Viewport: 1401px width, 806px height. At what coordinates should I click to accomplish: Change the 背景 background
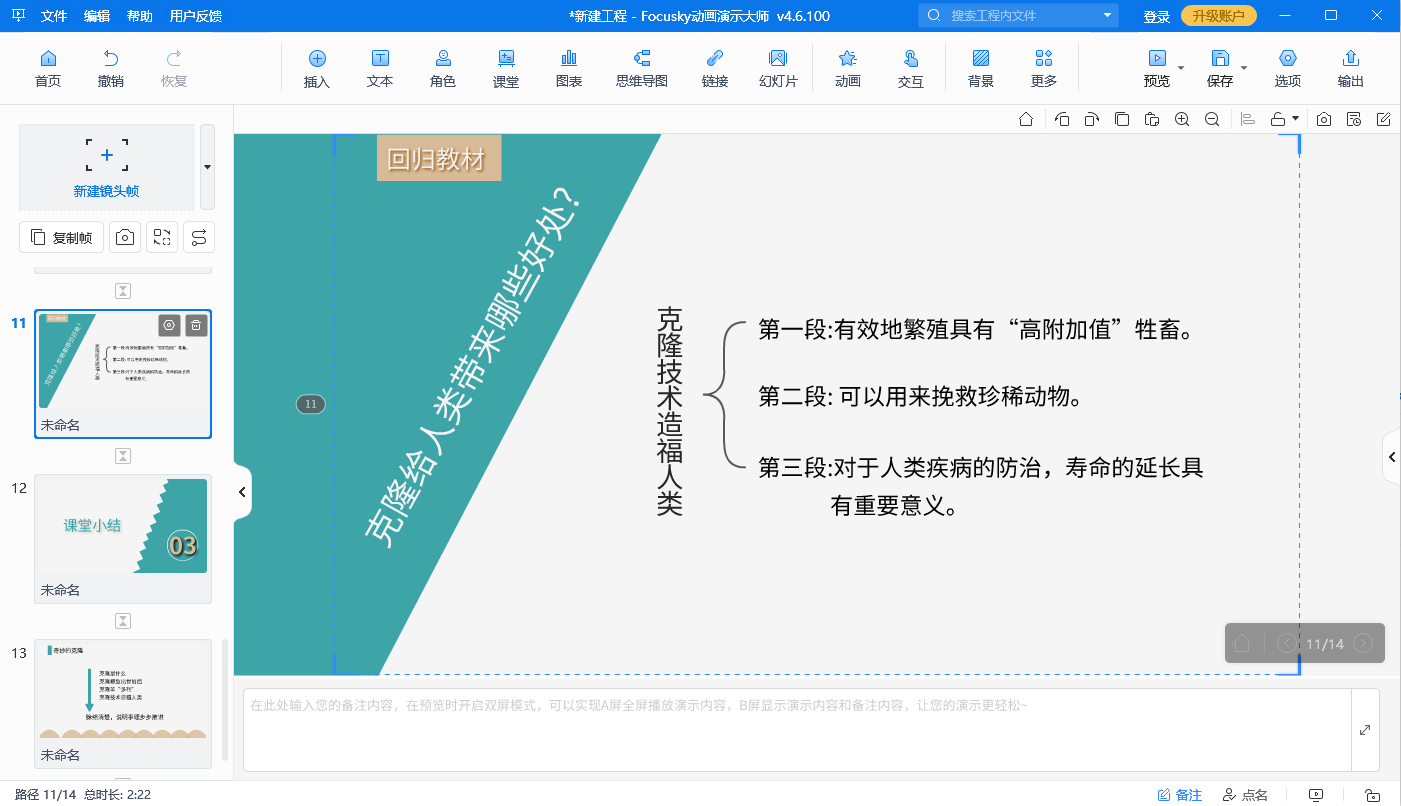pos(981,69)
